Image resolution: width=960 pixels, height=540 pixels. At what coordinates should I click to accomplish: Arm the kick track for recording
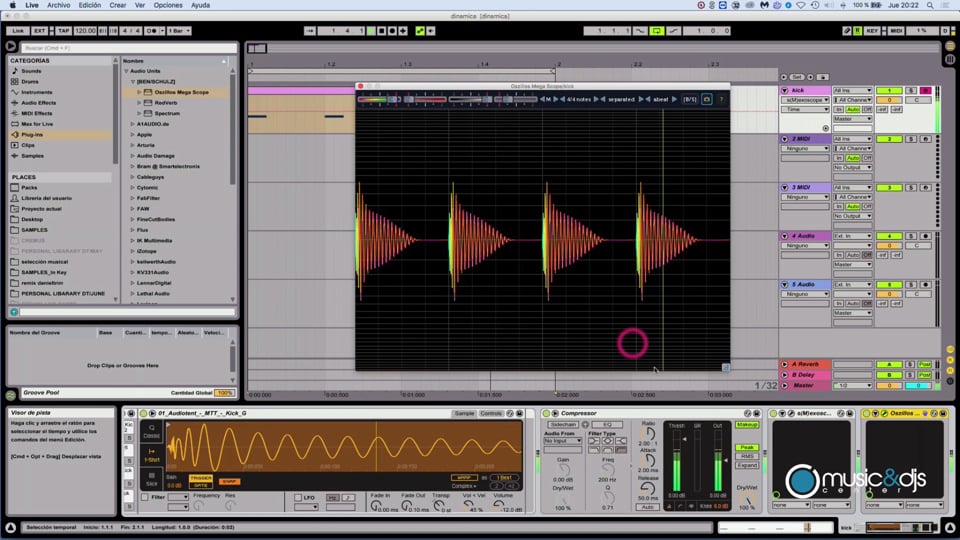coord(925,90)
